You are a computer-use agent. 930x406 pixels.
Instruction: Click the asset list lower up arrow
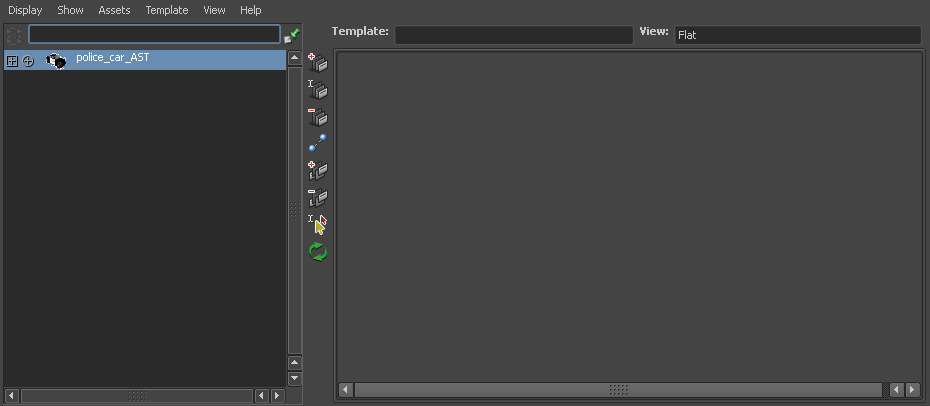tap(295, 363)
